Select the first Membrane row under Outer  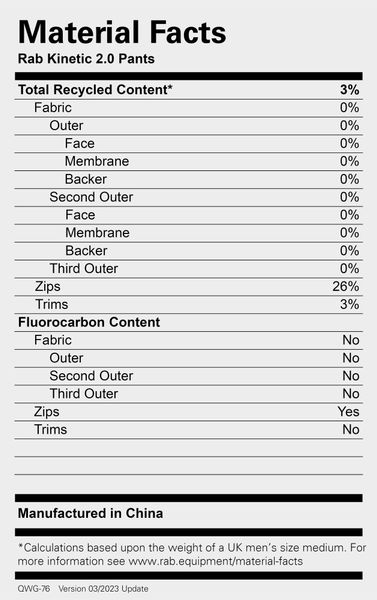[x=189, y=161]
